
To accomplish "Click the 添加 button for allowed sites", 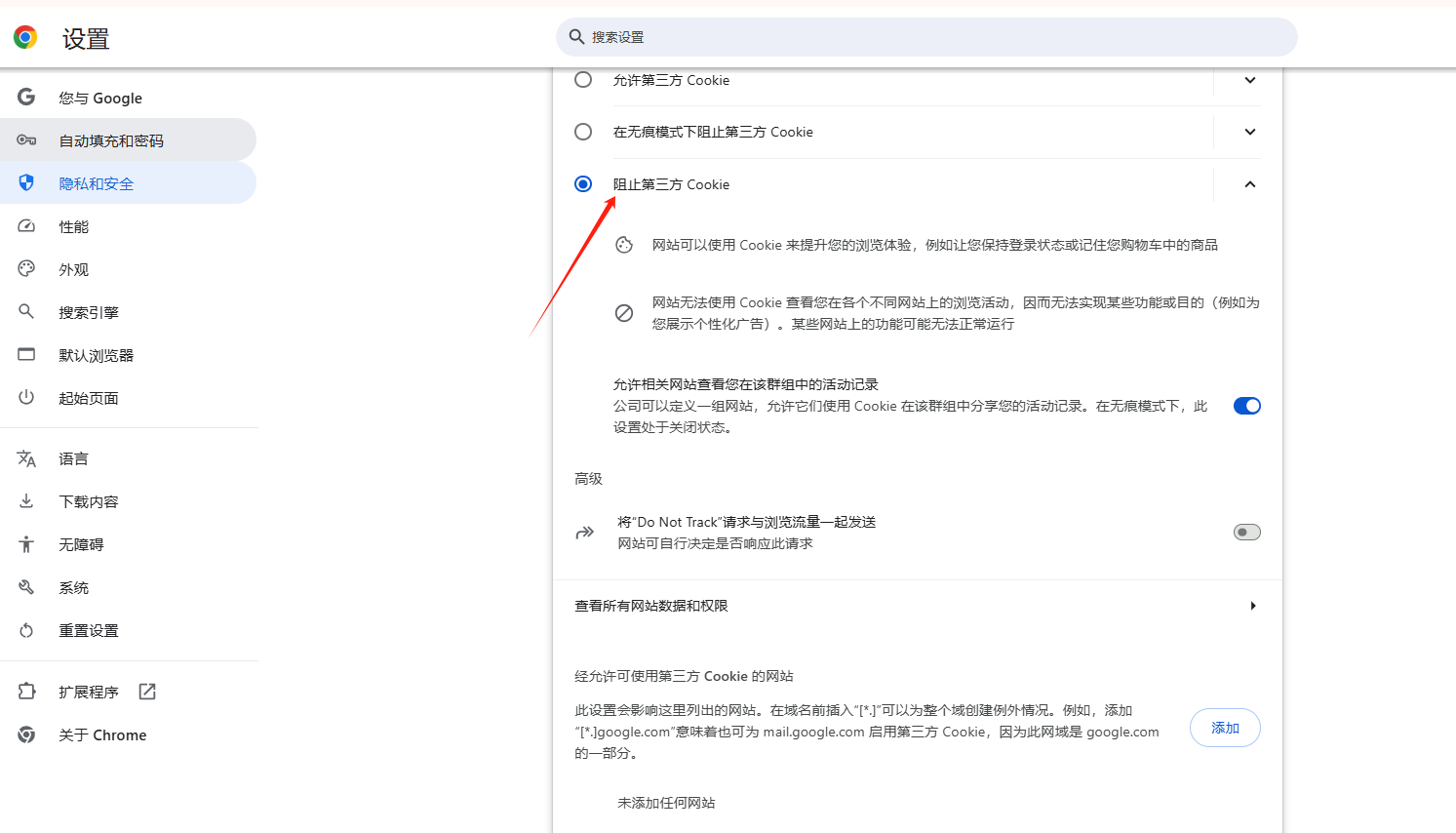I will [1225, 728].
